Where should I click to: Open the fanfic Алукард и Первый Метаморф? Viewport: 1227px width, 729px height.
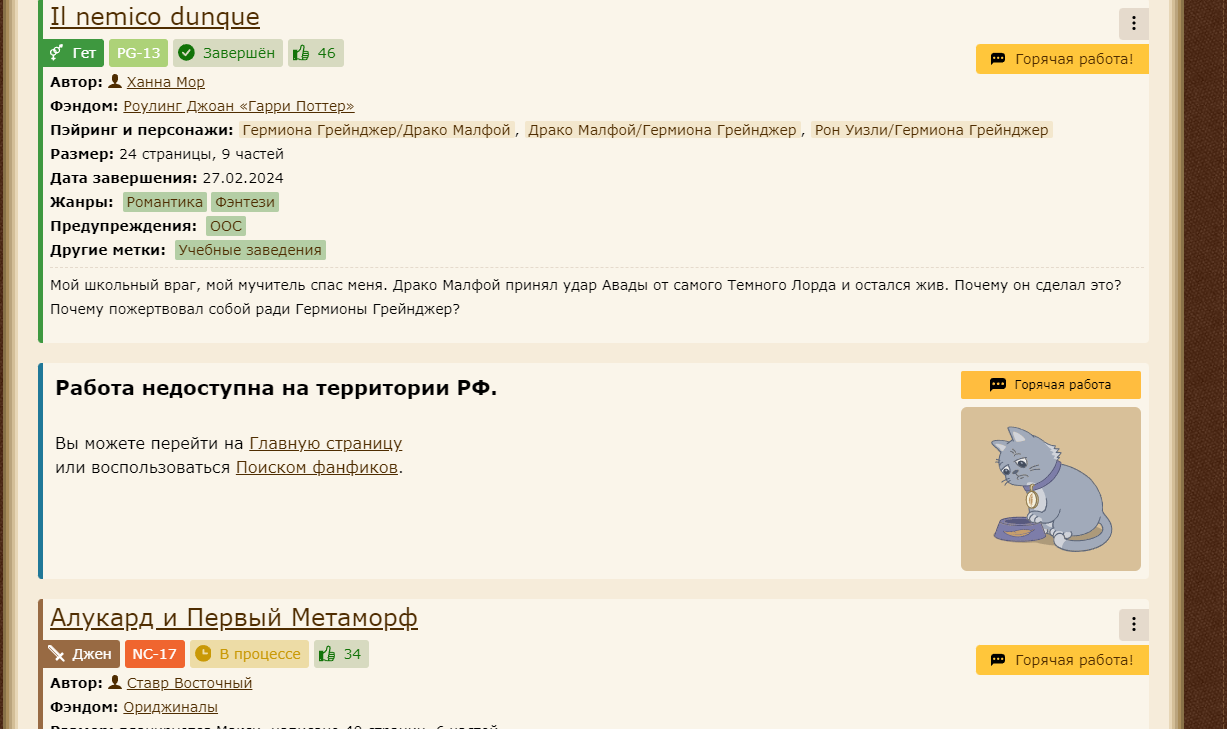click(x=234, y=618)
